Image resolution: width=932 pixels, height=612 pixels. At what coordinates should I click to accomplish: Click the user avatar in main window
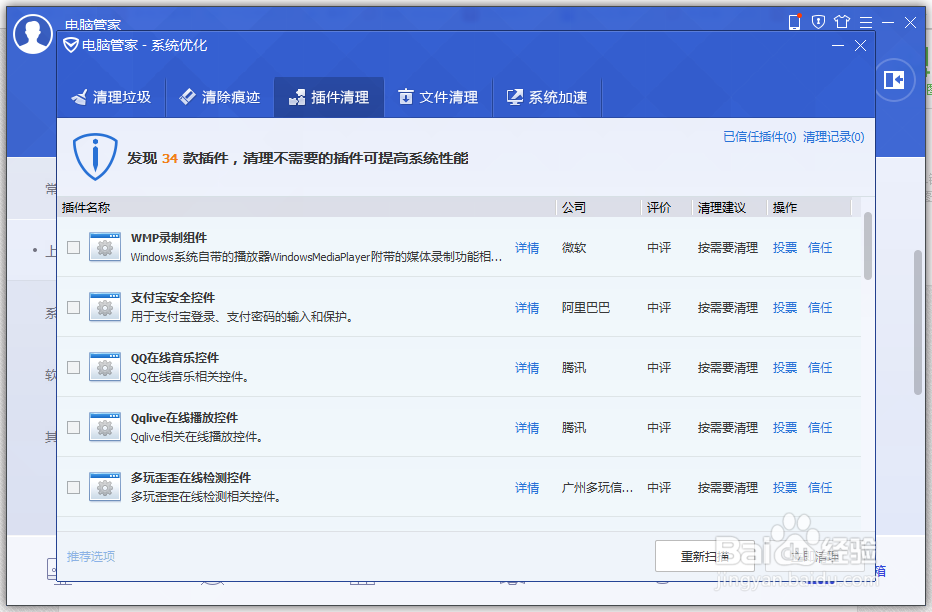33,34
